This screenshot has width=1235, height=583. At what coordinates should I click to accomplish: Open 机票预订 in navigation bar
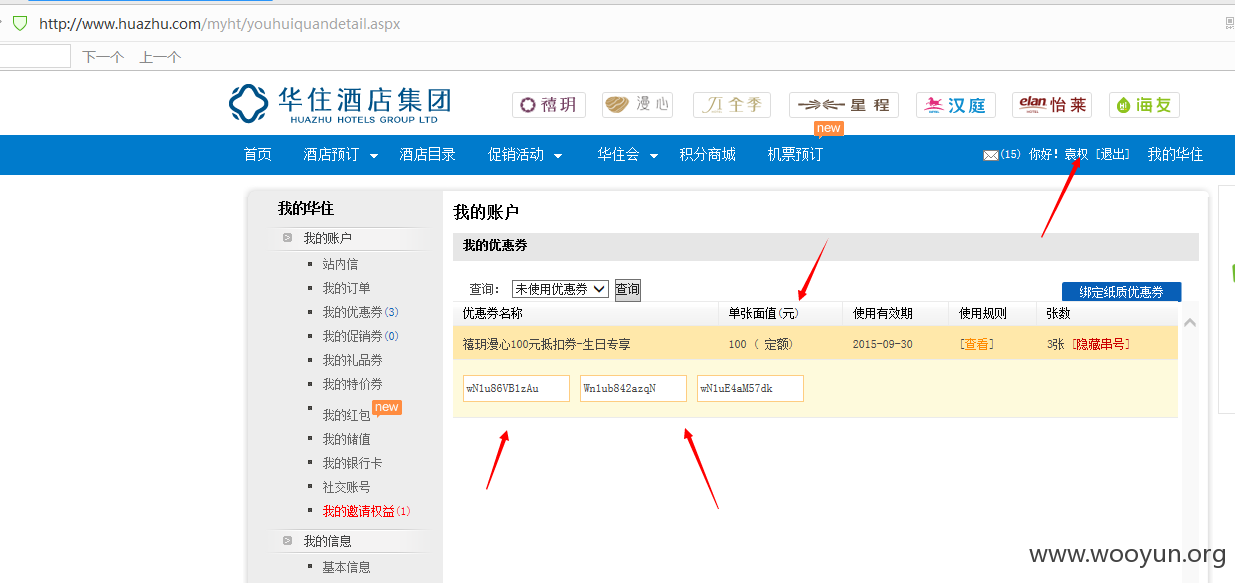795,155
